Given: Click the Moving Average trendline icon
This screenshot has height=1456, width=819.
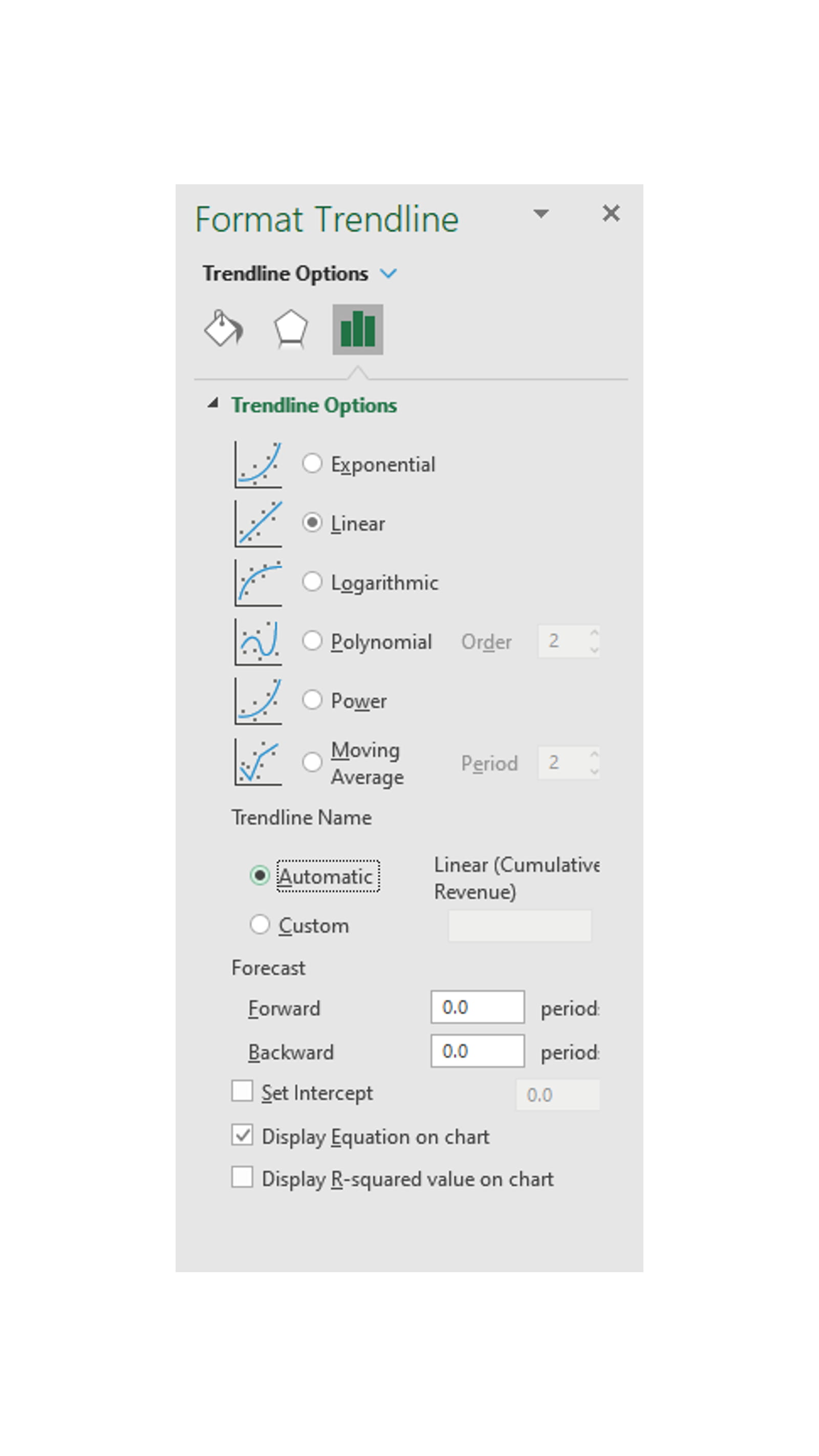Looking at the screenshot, I should click(259, 762).
